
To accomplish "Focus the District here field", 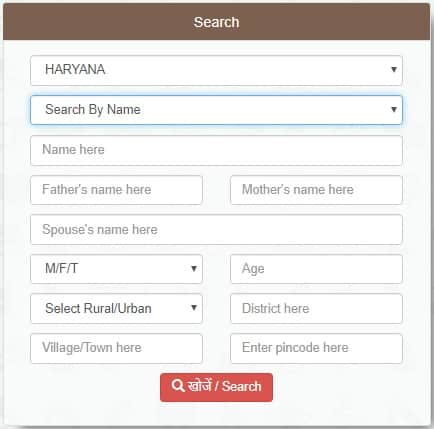I will 316,308.
